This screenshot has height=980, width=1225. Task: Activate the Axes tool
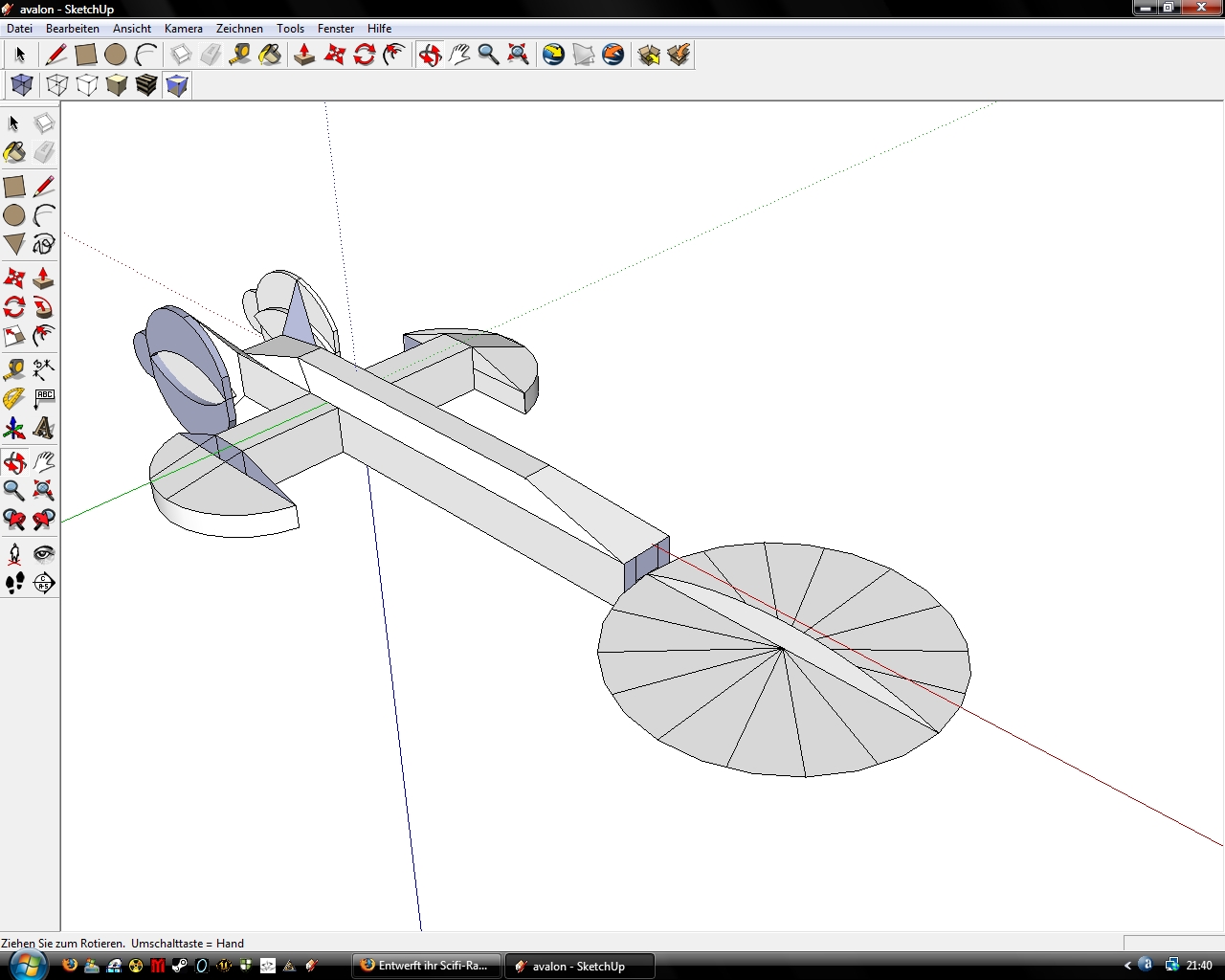(14, 428)
